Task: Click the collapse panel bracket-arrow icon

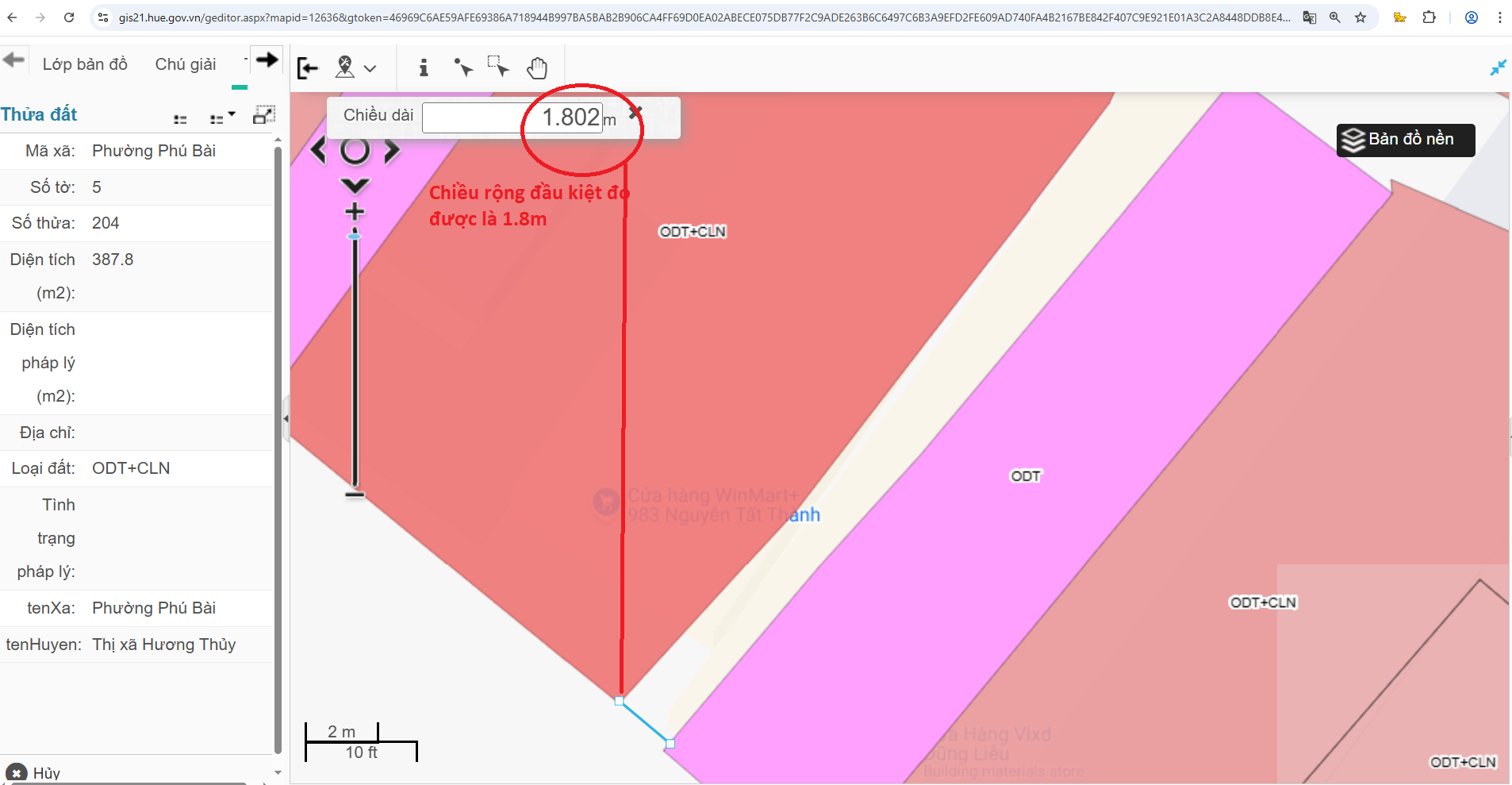Action: [308, 68]
